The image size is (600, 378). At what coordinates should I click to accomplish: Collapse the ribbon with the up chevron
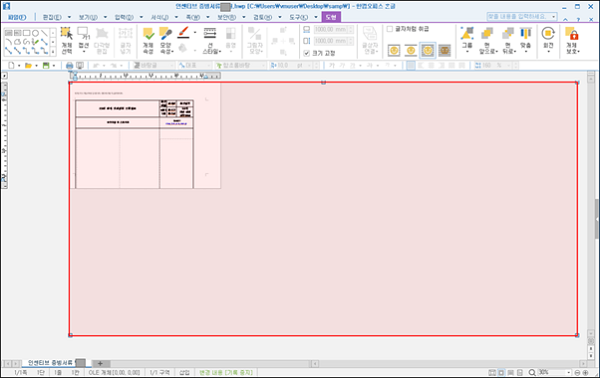point(566,20)
